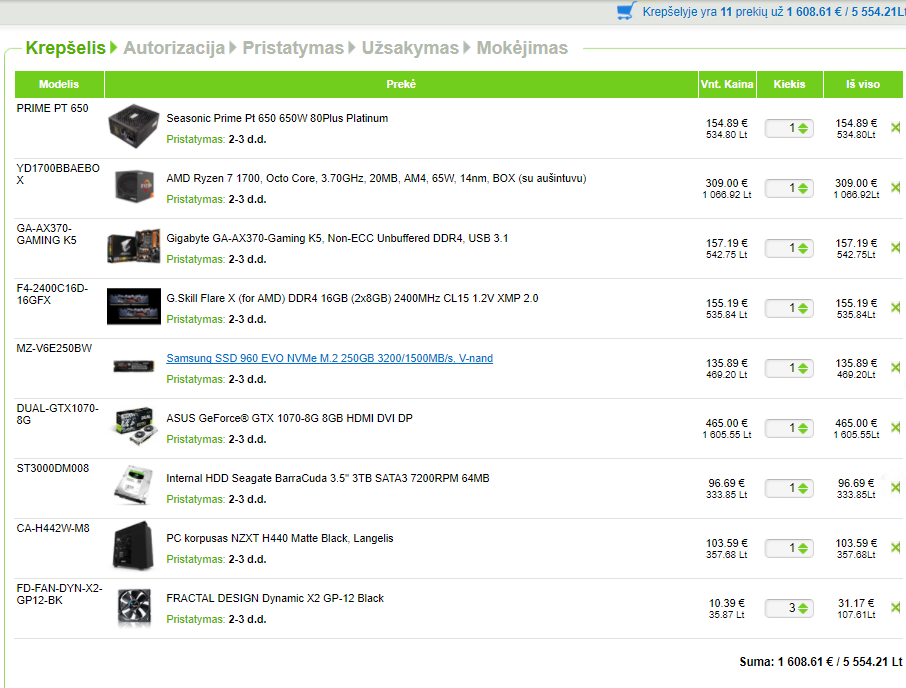Select model code ST3000DM008
The image size is (906, 688).
(x=53, y=468)
